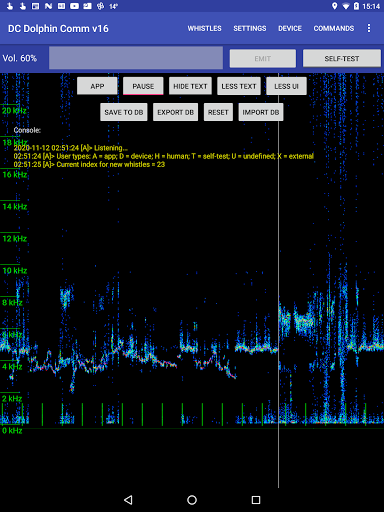The height and width of the screenshot is (512, 384).
Task: Click the text field beside Vol. 60%
Action: (136, 58)
